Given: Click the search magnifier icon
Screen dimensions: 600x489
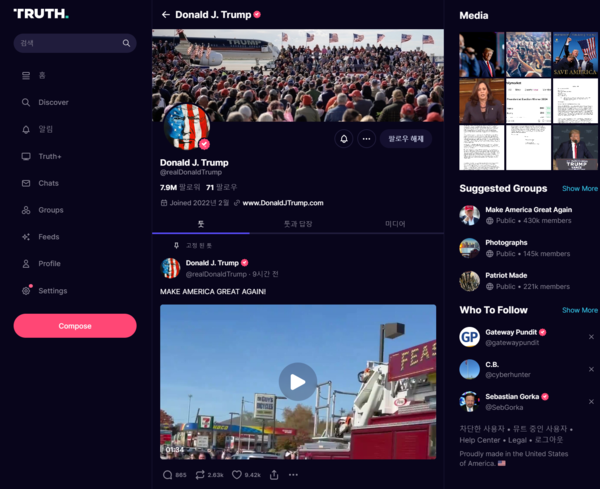Looking at the screenshot, I should point(126,43).
